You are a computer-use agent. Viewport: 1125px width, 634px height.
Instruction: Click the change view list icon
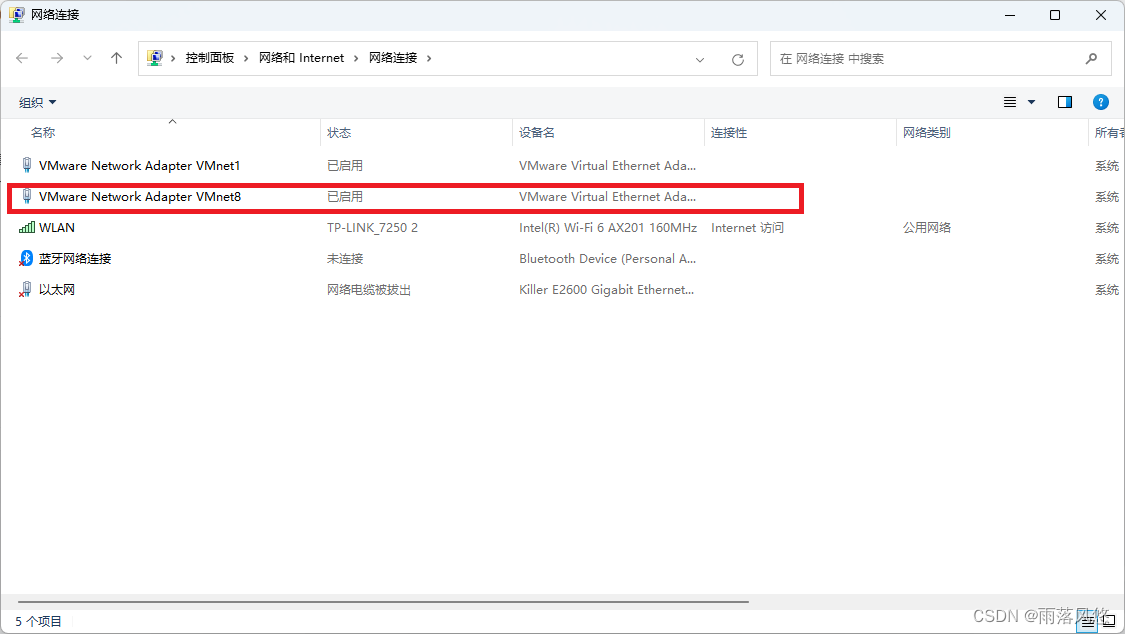coord(1009,102)
